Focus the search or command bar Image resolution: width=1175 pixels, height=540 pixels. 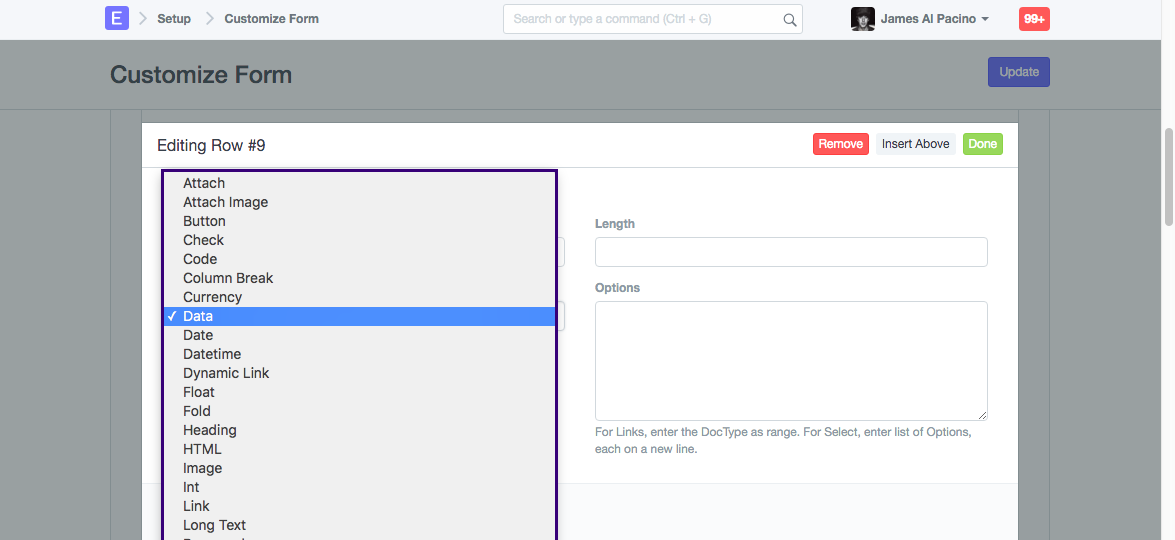pos(645,19)
